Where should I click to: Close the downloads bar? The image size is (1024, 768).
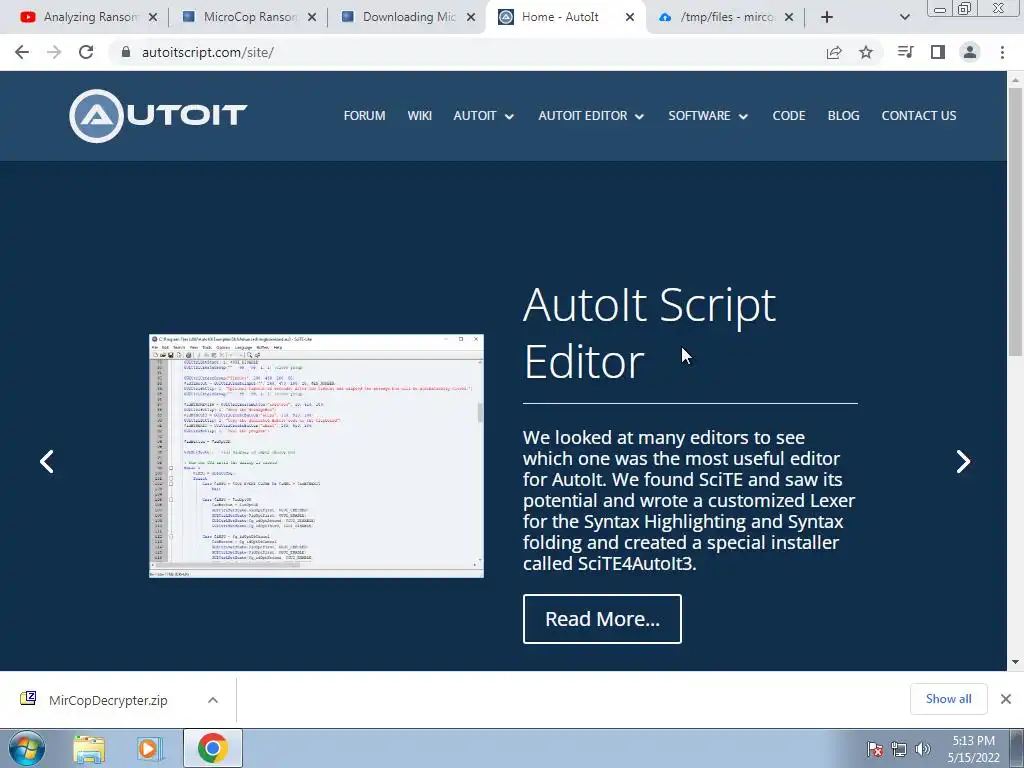[1006, 699]
